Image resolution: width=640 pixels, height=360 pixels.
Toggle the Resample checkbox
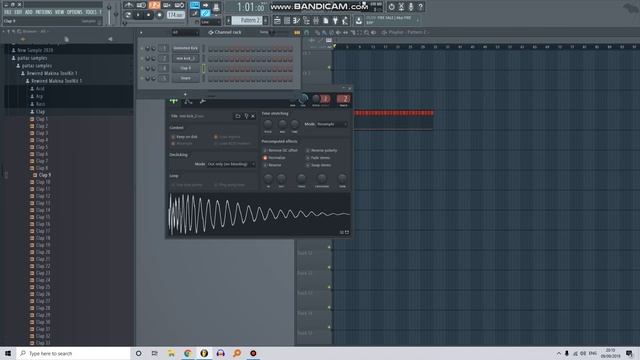(173, 144)
